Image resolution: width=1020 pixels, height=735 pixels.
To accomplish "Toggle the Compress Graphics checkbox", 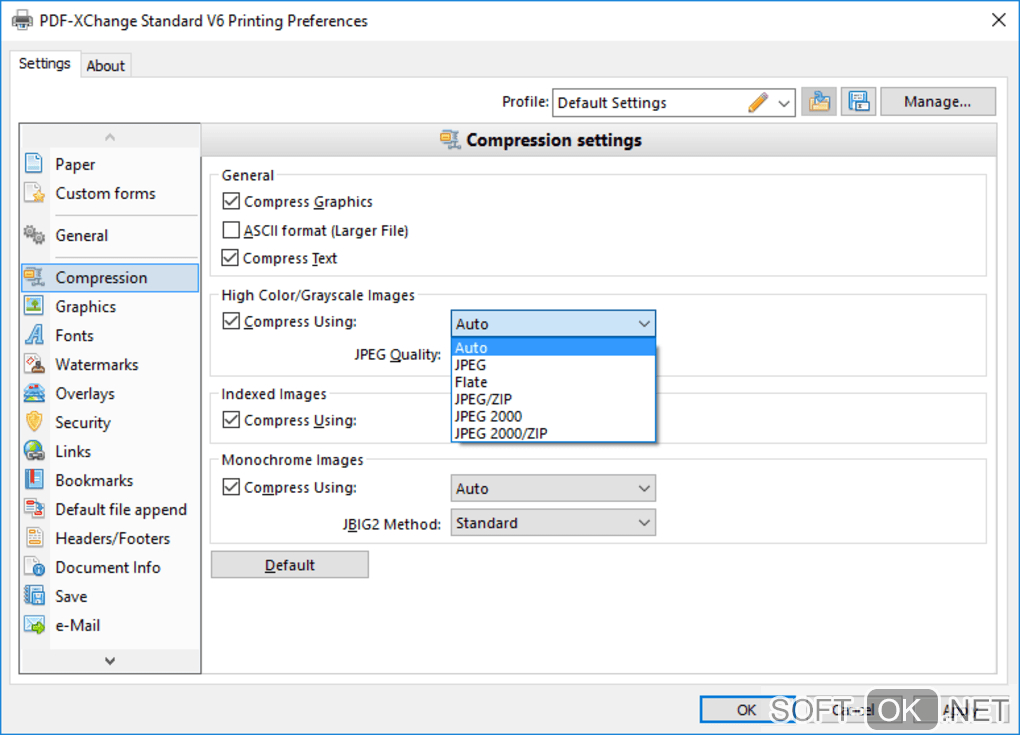I will 231,201.
